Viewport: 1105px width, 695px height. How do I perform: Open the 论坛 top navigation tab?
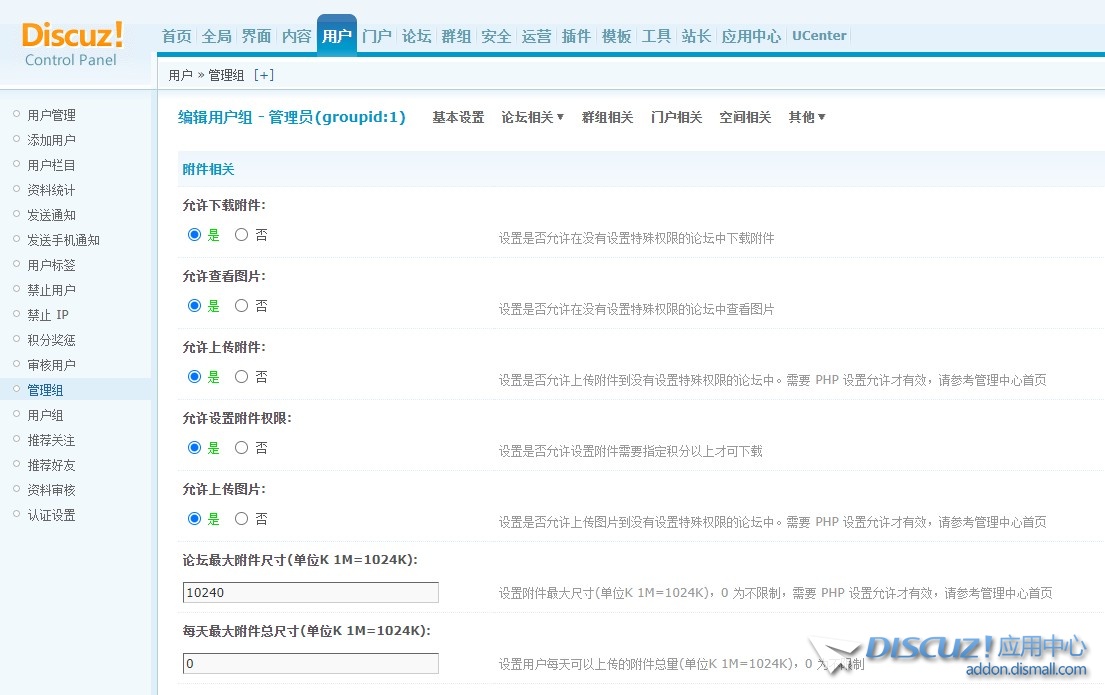coord(416,36)
